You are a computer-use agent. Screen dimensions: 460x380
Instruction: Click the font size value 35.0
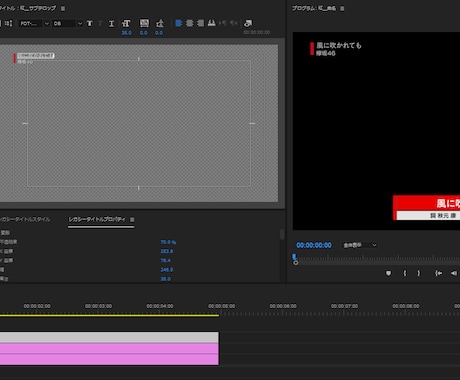pos(126,33)
